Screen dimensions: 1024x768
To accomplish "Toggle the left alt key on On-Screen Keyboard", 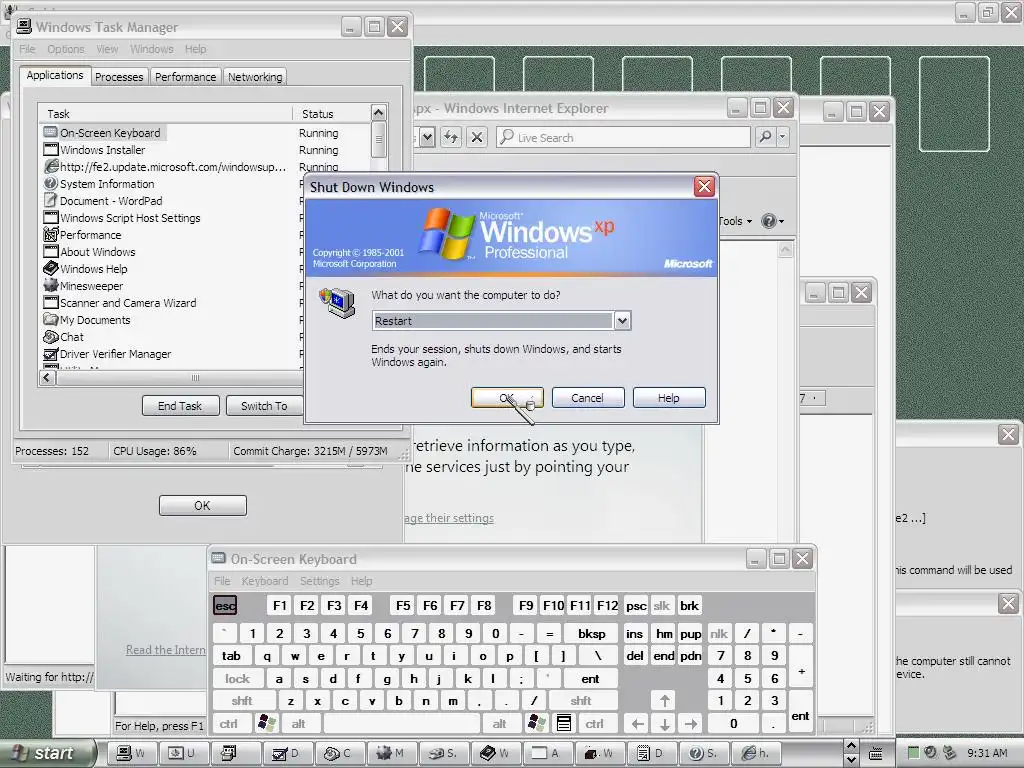I will (298, 724).
